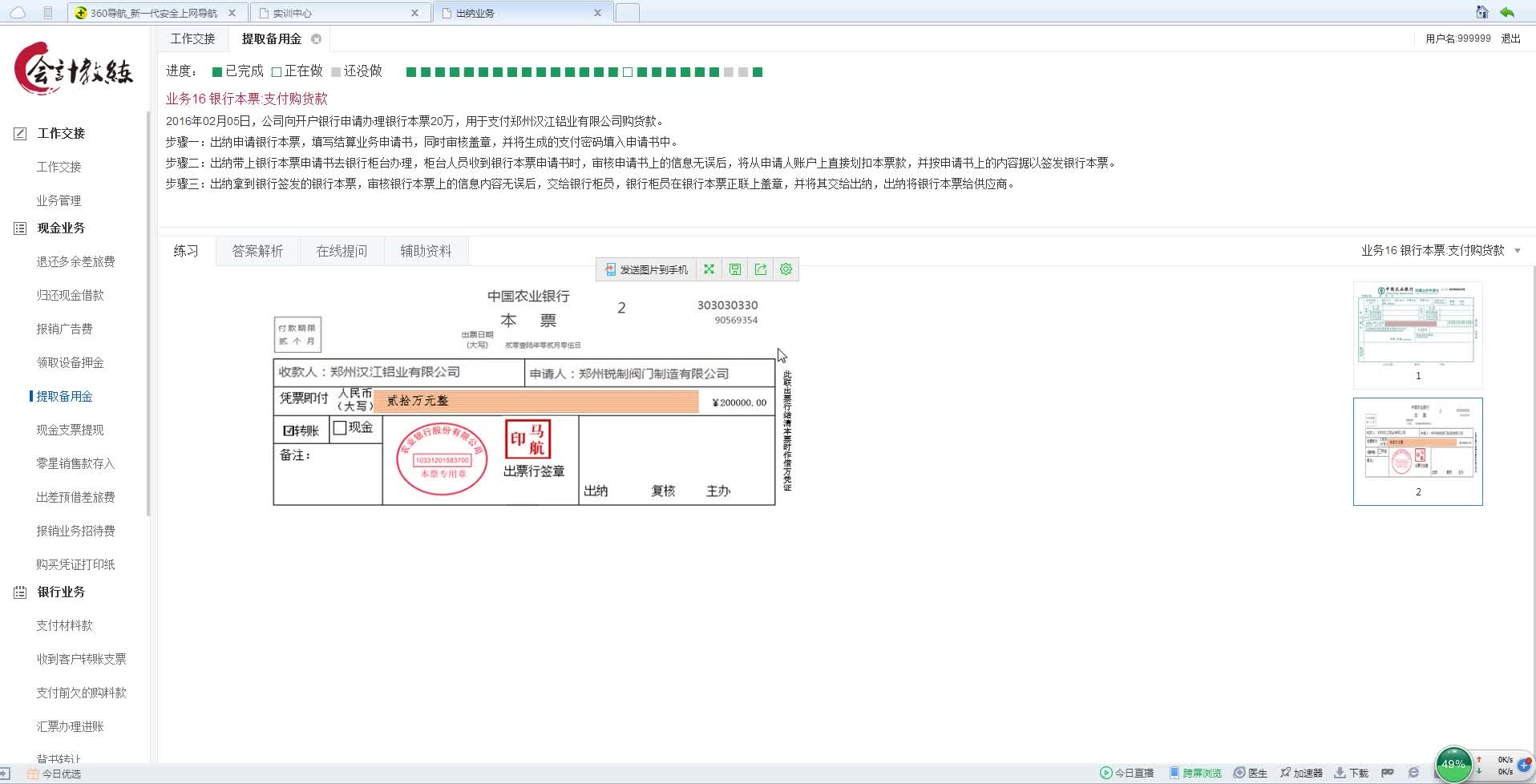Click the browser cloud icon at top left
Screen dimensions: 1536x784
18,13
